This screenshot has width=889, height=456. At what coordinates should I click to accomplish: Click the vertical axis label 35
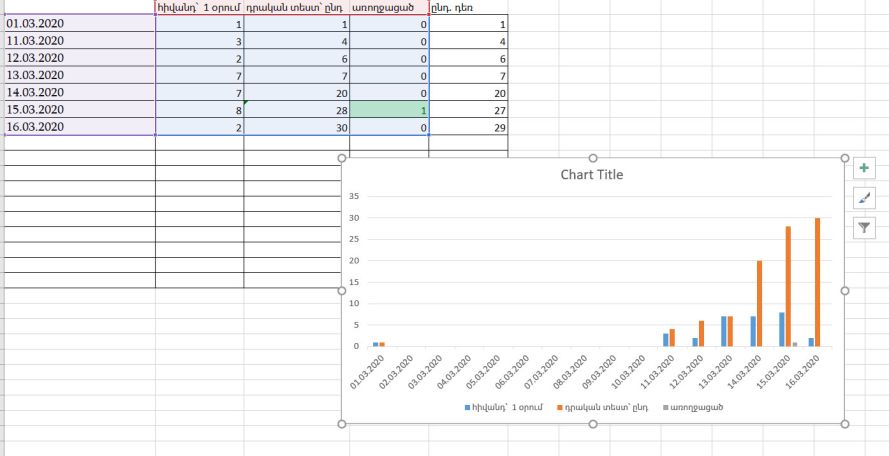[356, 196]
